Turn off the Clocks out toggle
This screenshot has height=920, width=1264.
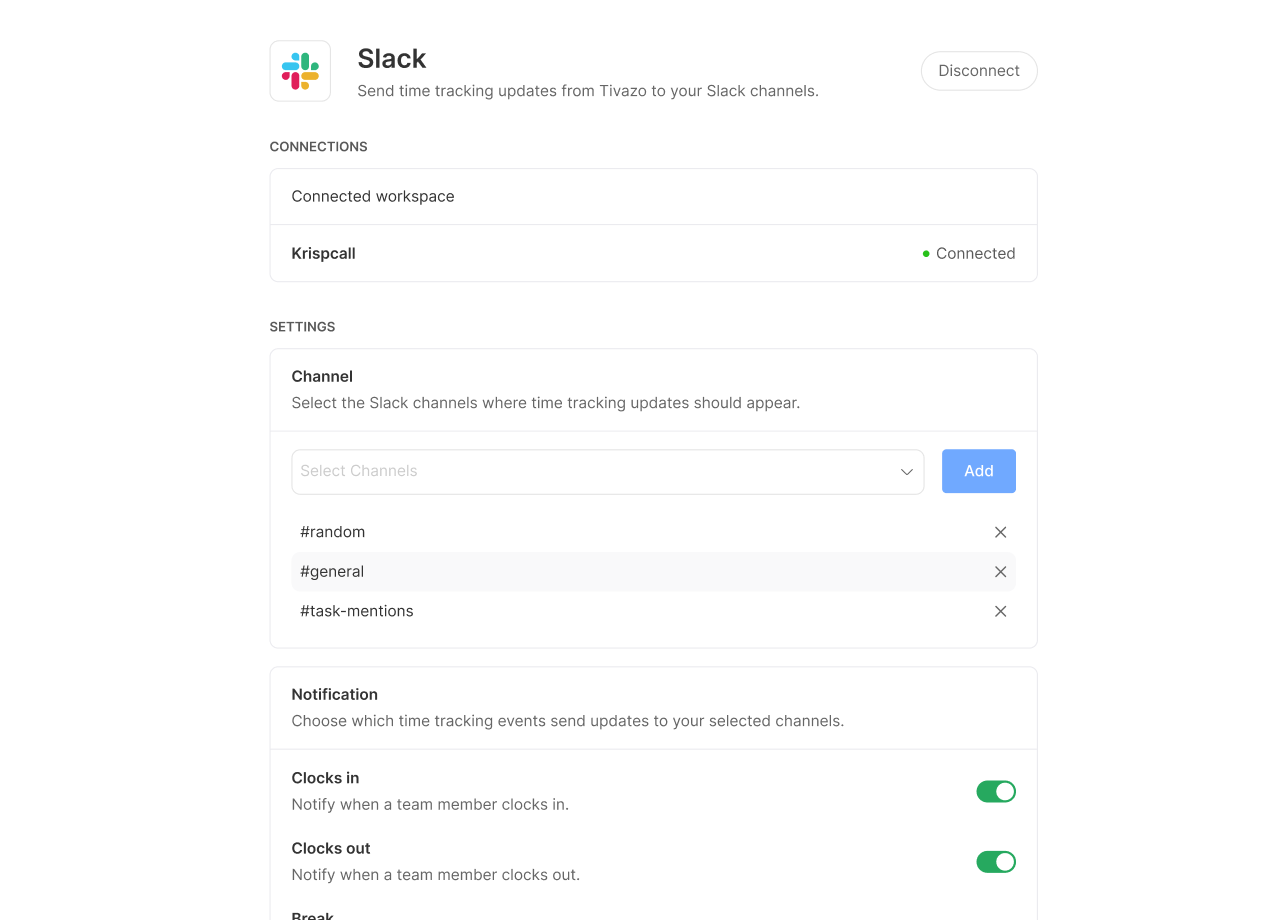(995, 862)
